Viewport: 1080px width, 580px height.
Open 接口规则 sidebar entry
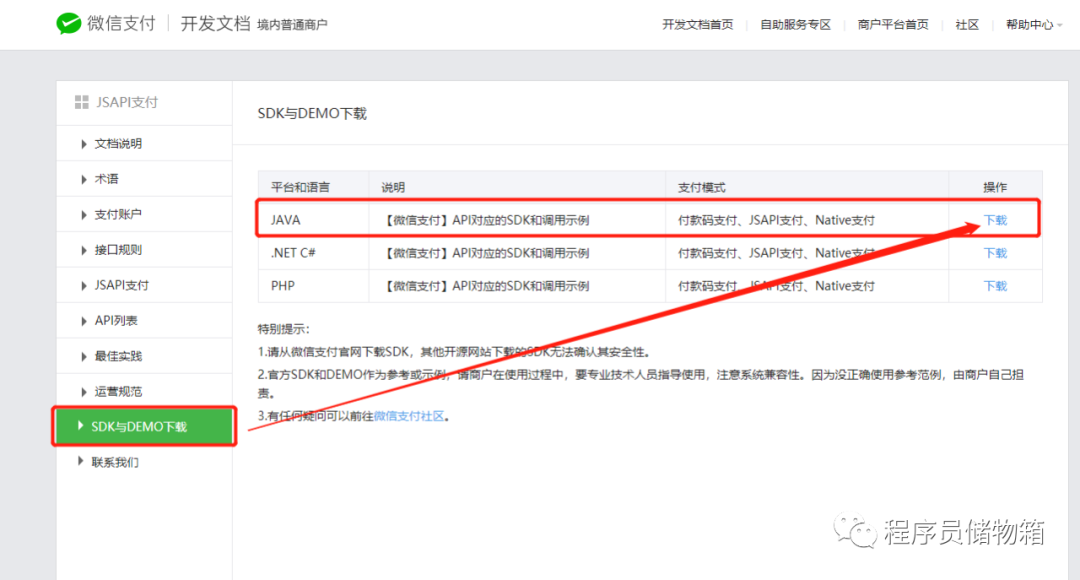tap(118, 250)
